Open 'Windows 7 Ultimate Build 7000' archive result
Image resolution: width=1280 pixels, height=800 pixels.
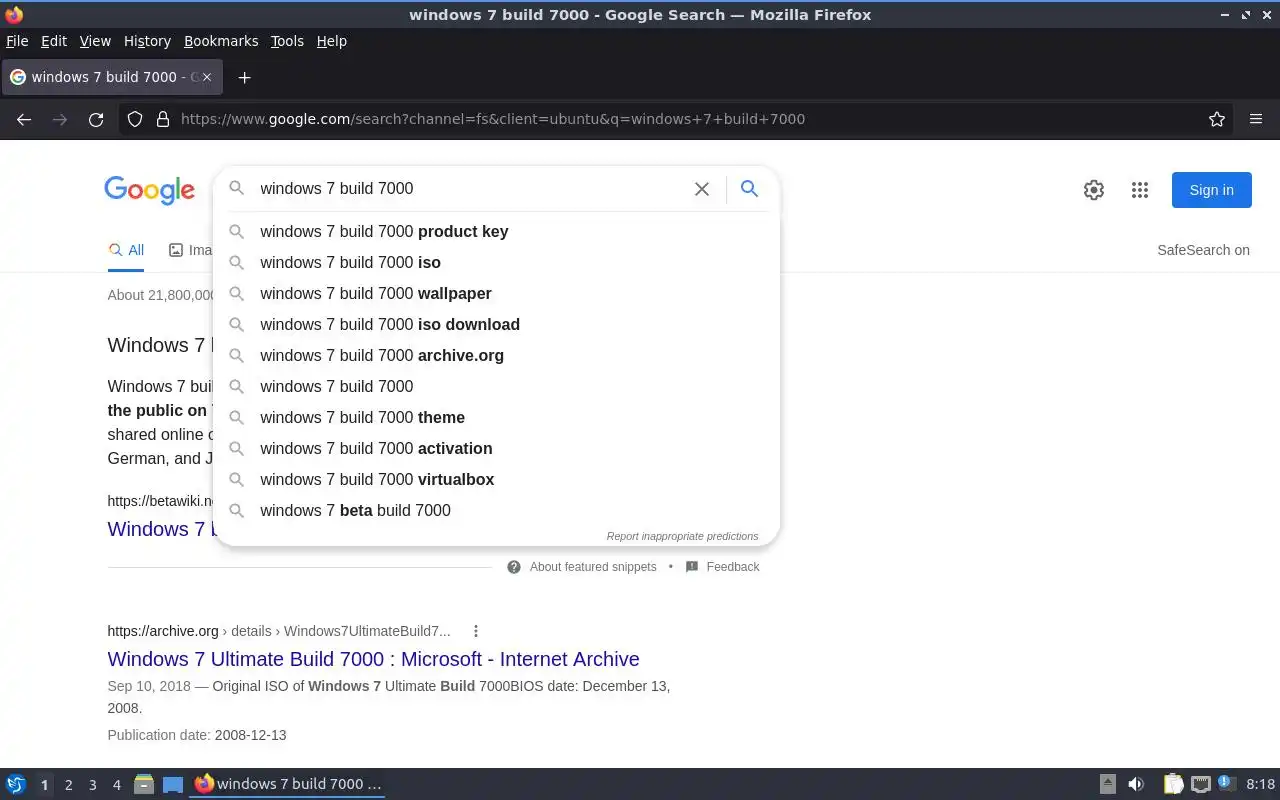point(373,659)
